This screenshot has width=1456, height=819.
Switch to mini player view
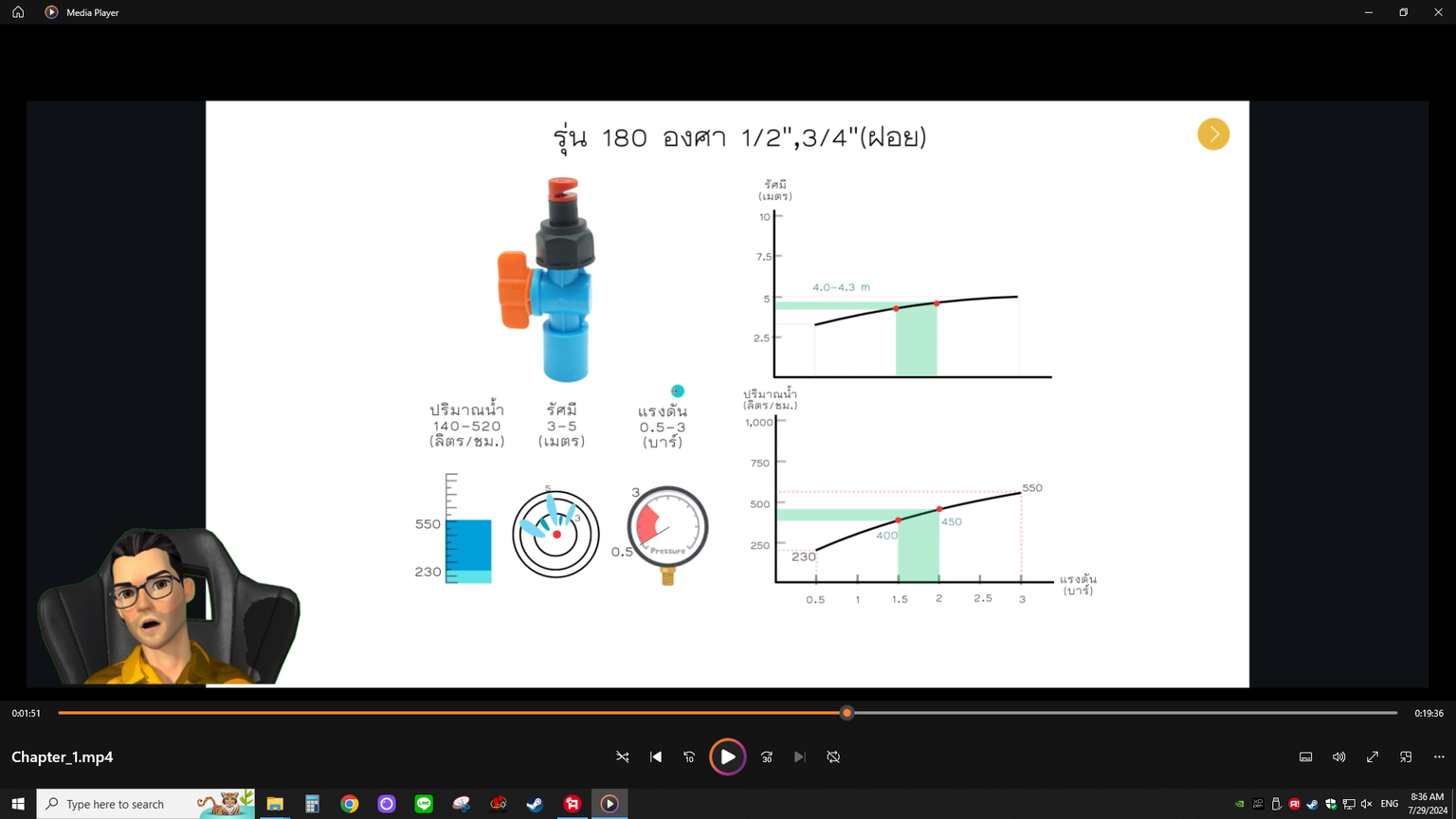[1406, 756]
